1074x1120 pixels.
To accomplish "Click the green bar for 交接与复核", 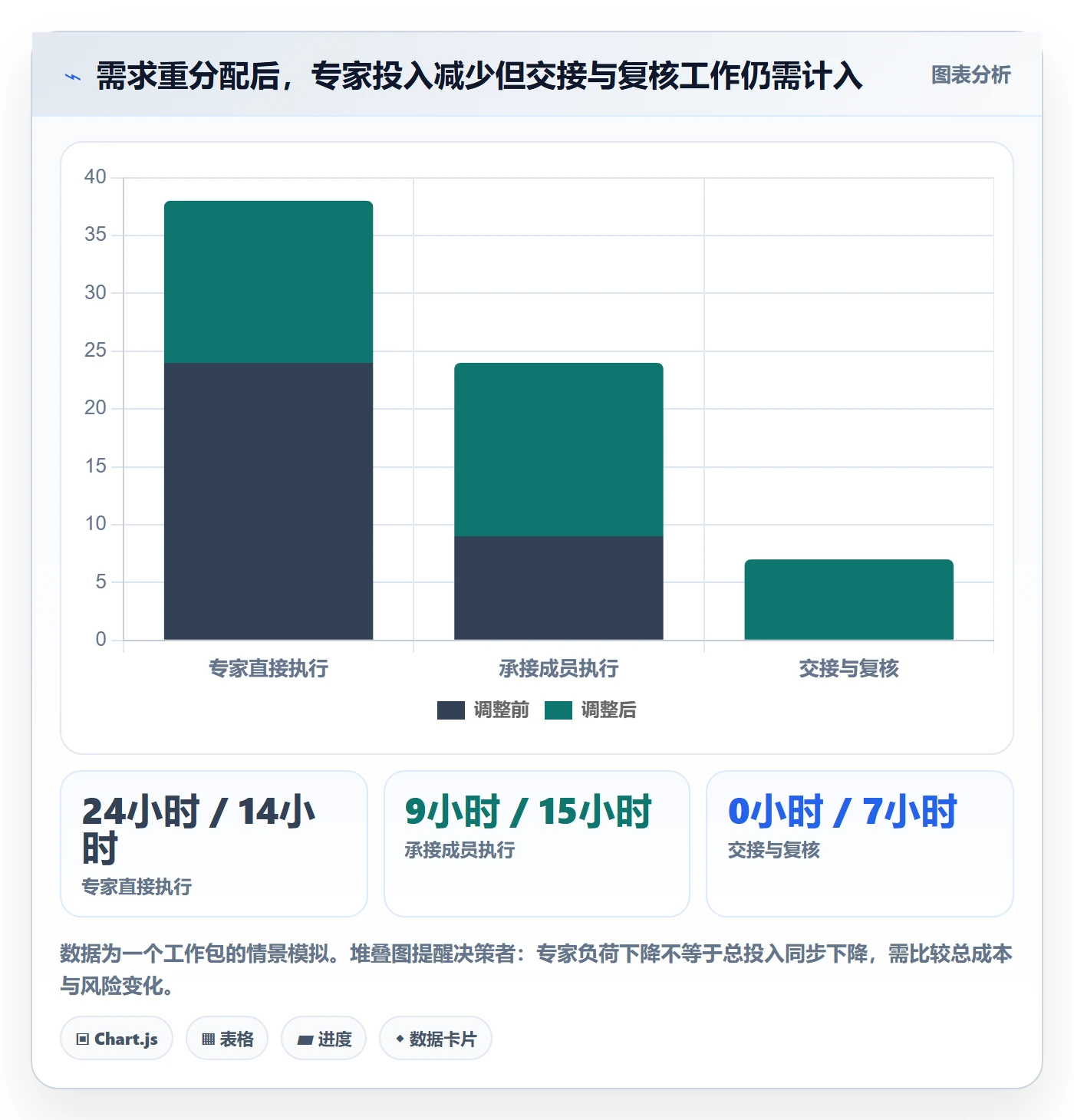I will 848,599.
